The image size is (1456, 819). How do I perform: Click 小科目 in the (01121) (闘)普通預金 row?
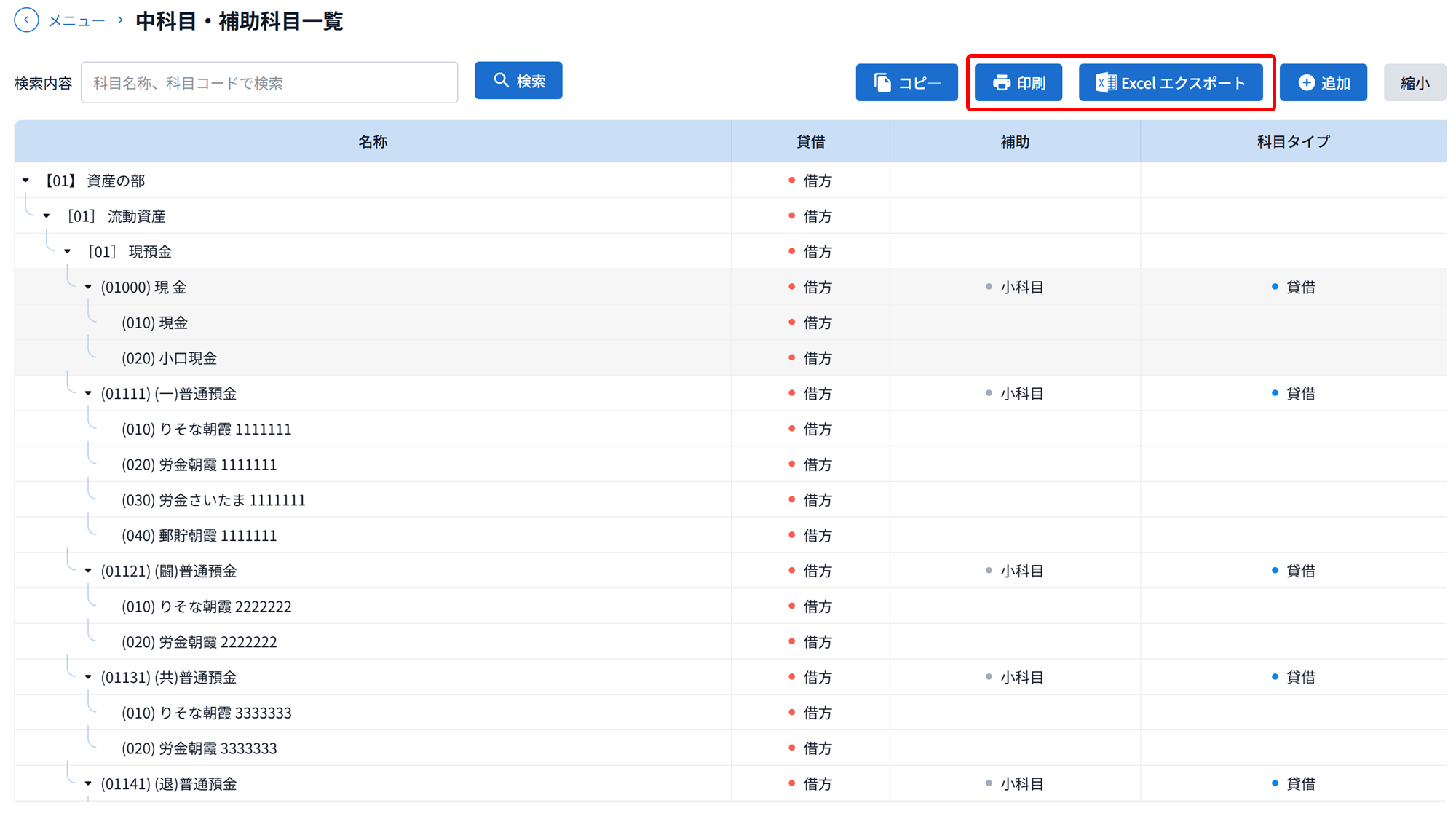tap(1021, 571)
